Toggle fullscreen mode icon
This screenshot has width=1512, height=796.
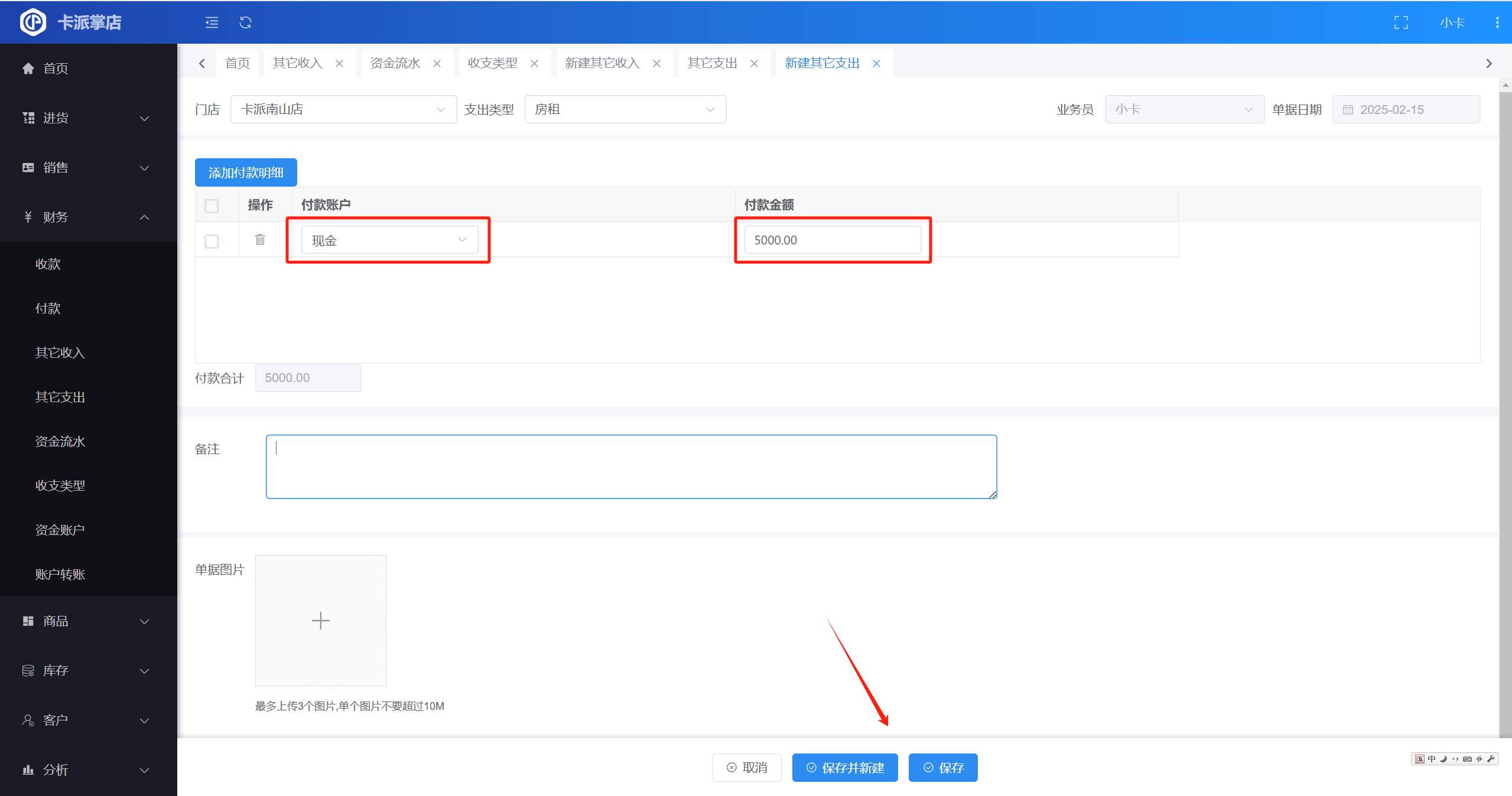click(1401, 22)
